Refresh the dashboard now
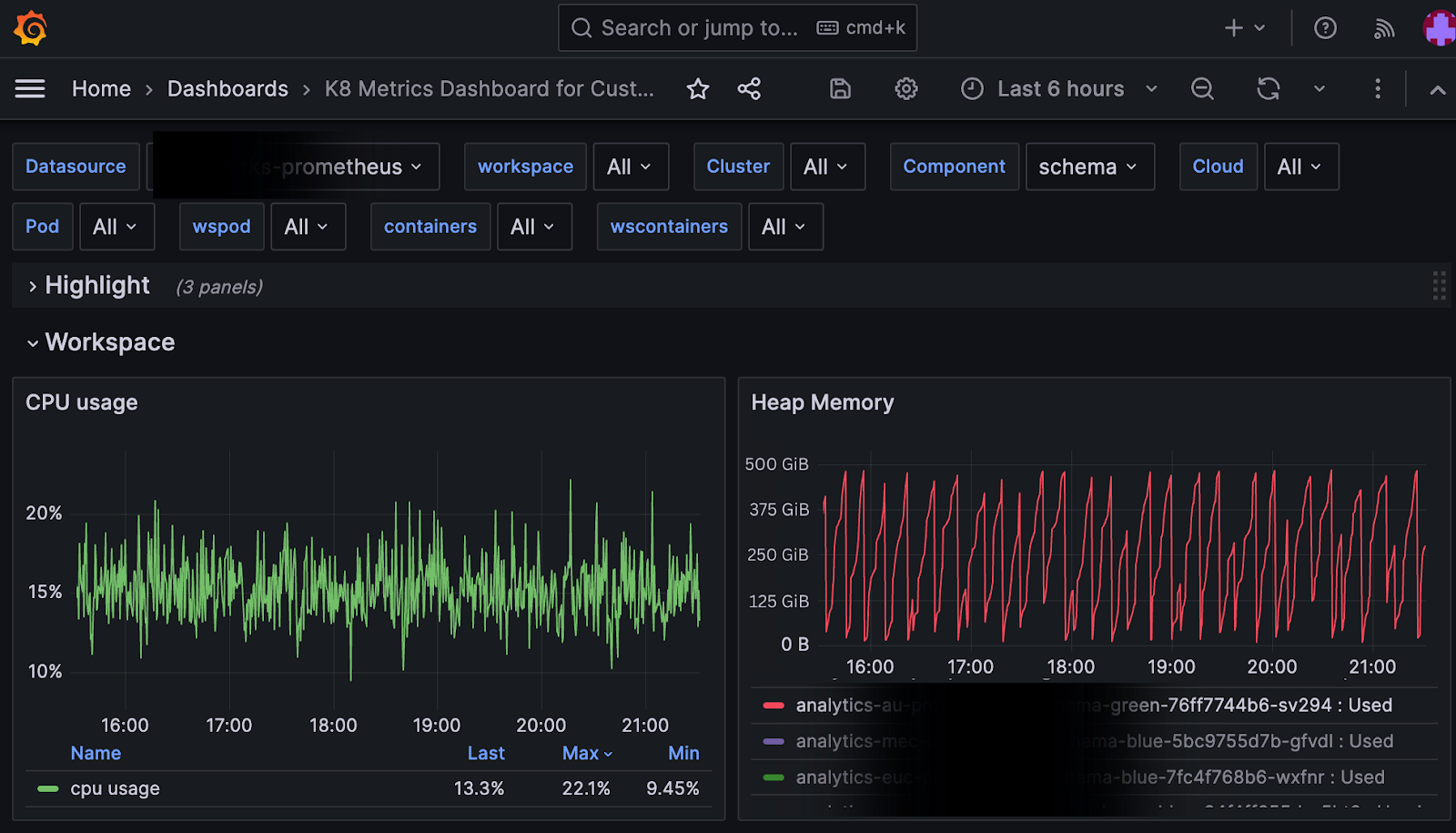Viewport: 1456px width, 833px height. pos(1269,88)
